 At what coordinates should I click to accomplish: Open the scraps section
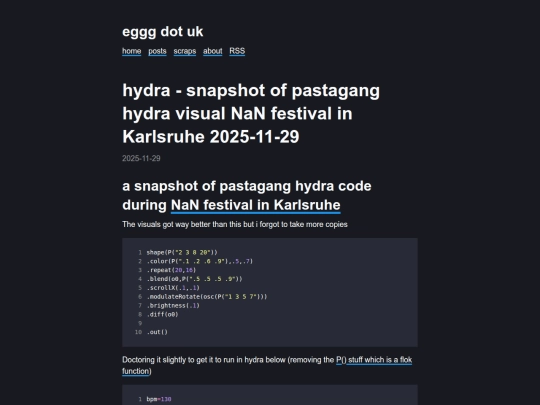point(185,51)
